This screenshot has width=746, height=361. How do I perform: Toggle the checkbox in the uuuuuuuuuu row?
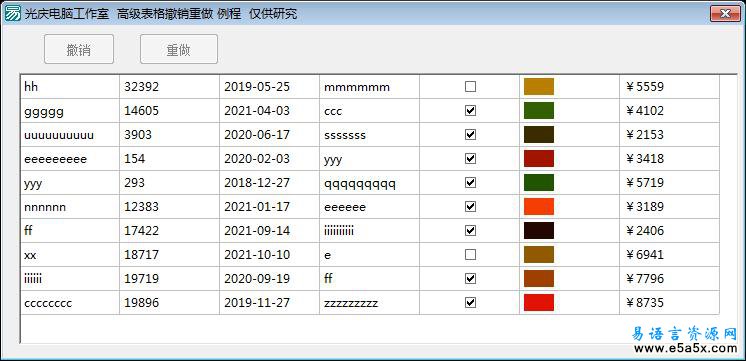[x=470, y=135]
